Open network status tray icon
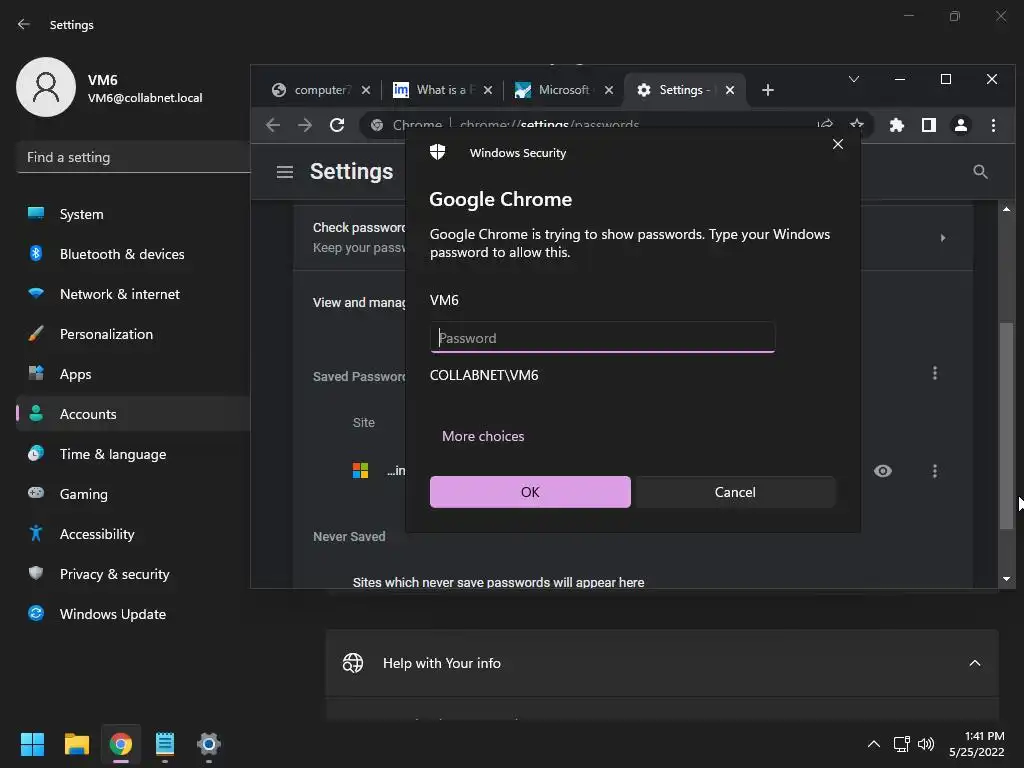Image resolution: width=1024 pixels, height=768 pixels. point(902,744)
